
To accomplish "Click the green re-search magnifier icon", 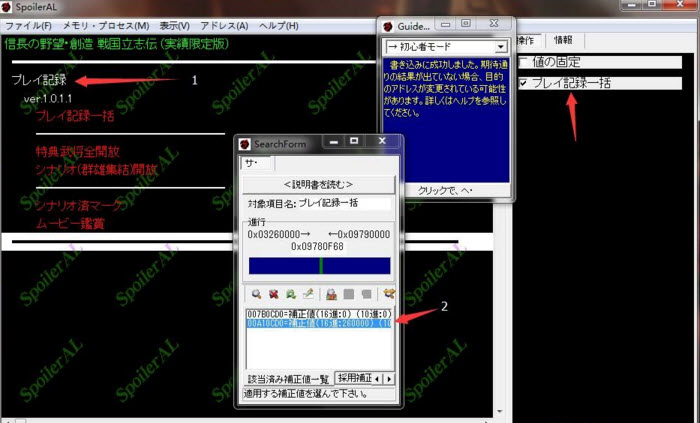I will click(x=291, y=294).
